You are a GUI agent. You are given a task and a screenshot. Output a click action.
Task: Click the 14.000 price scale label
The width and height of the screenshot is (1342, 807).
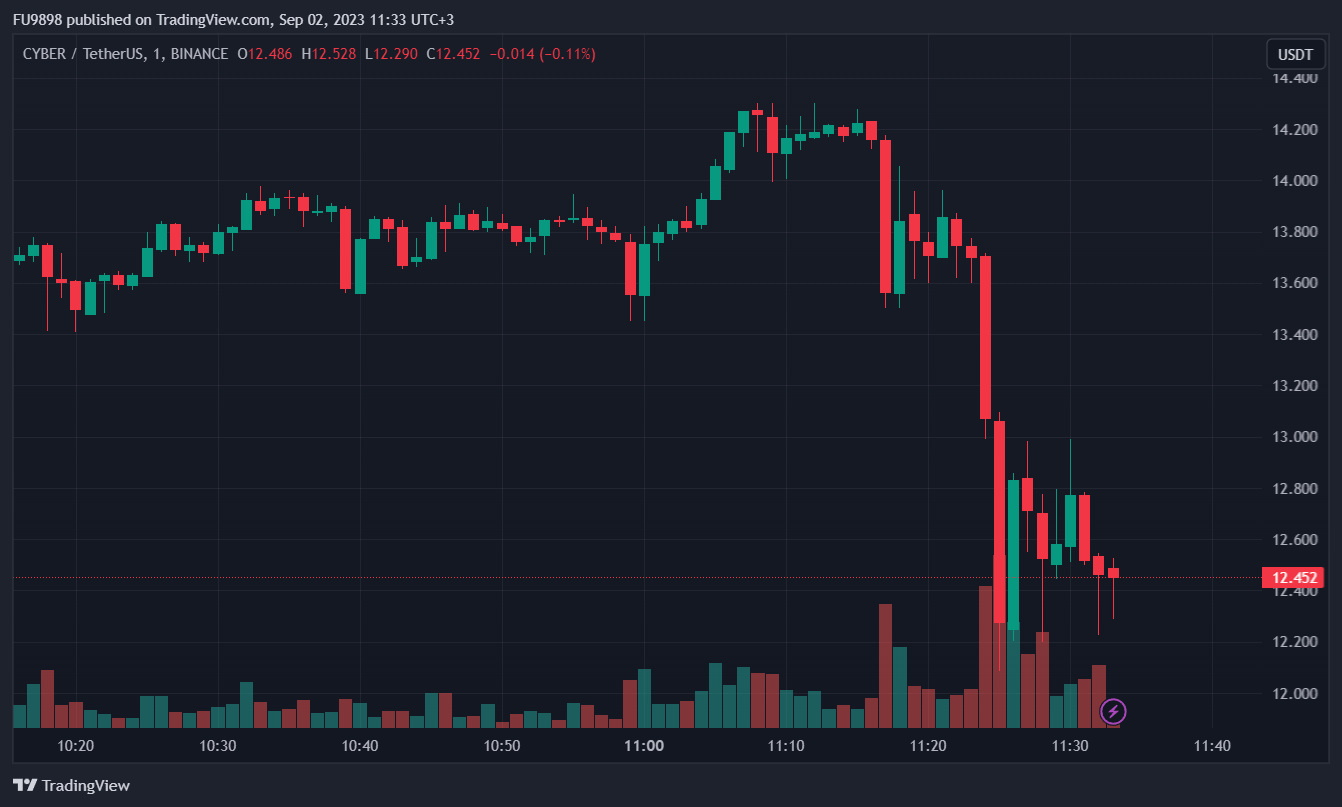click(1291, 181)
